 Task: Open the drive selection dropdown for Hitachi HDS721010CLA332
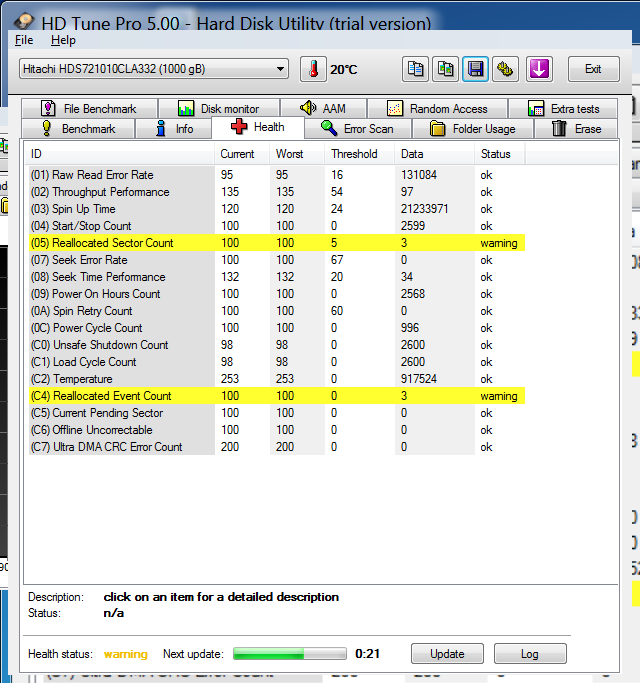click(154, 69)
